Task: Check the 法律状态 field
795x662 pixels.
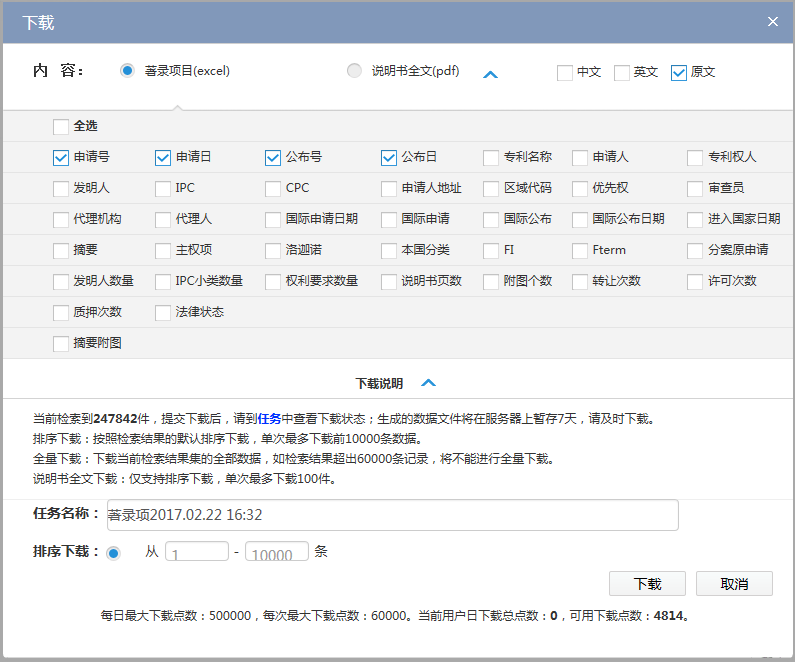Action: pos(164,312)
